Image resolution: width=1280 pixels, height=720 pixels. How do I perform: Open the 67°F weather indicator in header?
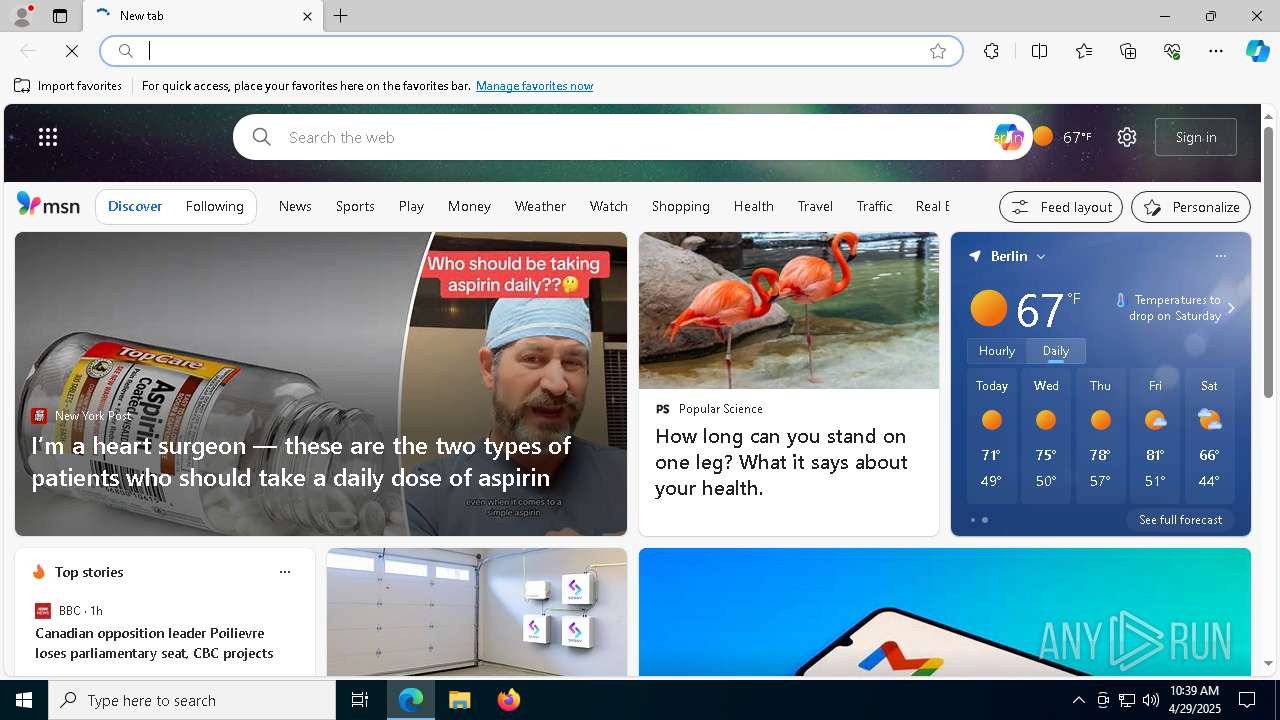(1063, 137)
